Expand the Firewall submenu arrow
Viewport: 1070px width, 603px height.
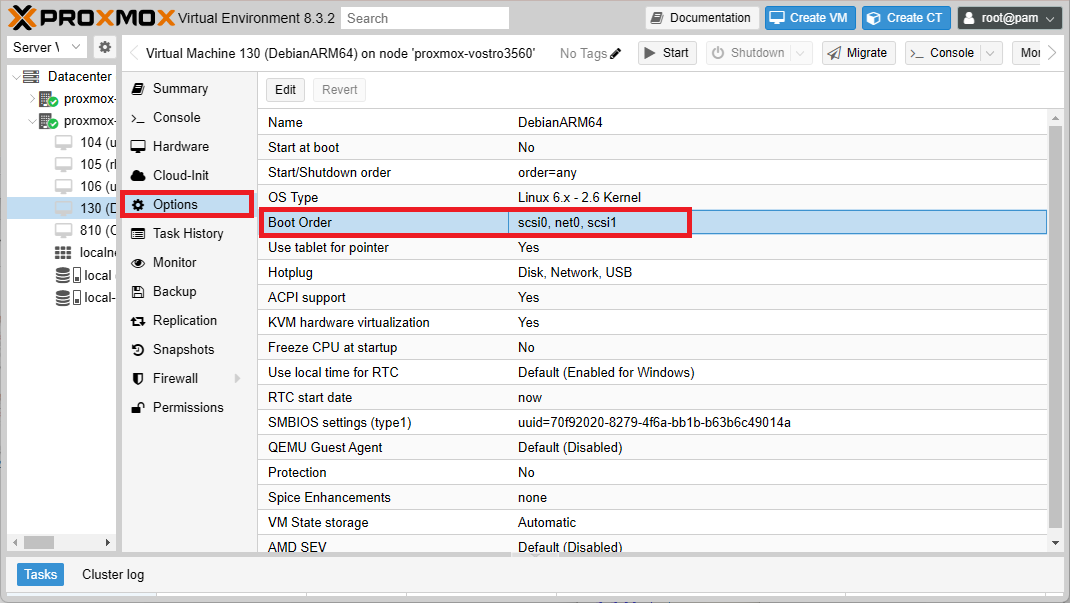point(237,379)
